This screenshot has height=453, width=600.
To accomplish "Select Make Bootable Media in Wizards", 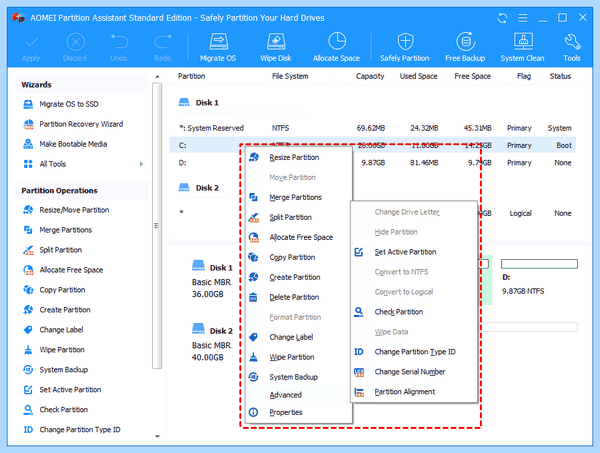I will pos(65,144).
